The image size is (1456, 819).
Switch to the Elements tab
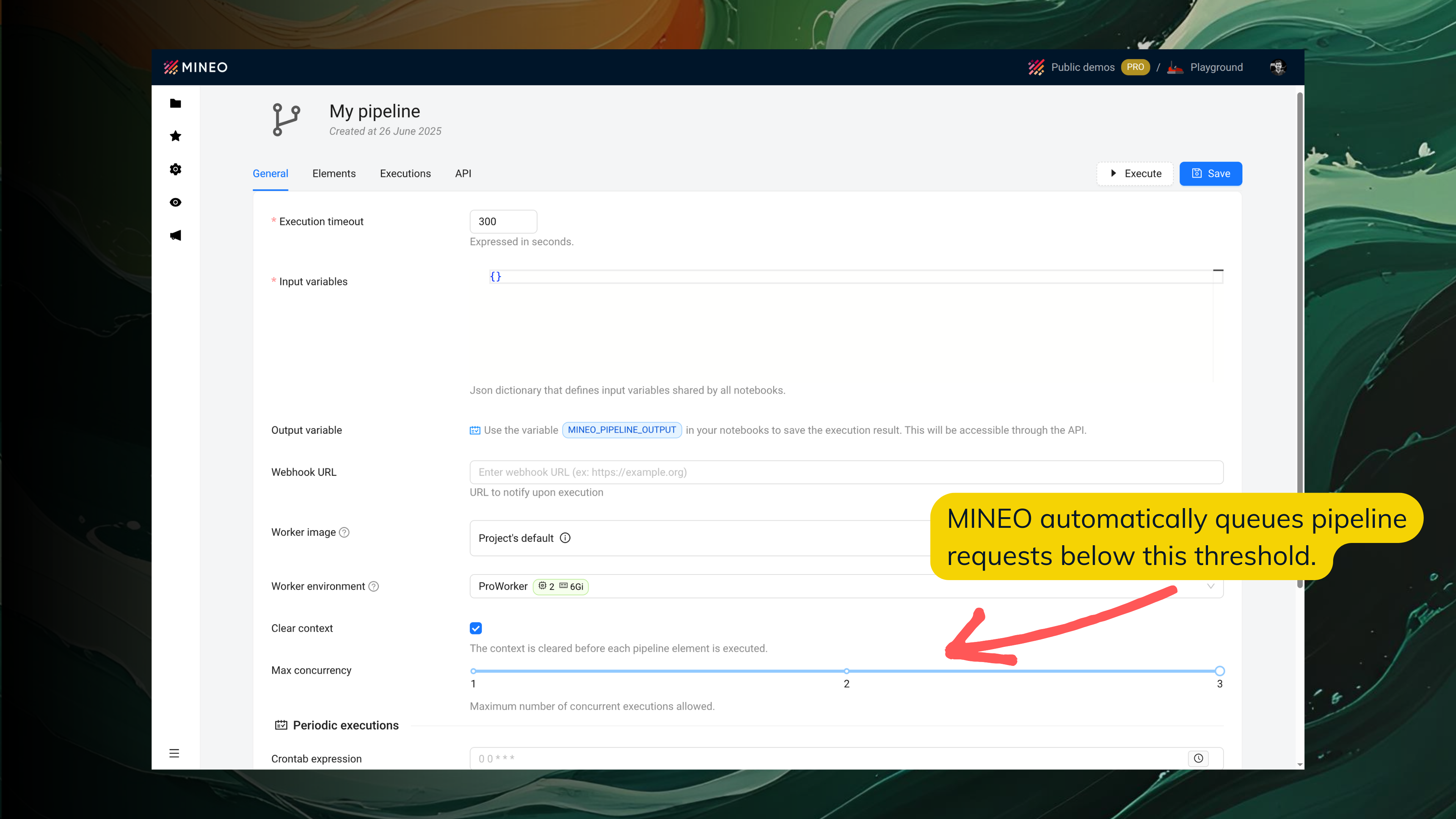[x=334, y=174]
